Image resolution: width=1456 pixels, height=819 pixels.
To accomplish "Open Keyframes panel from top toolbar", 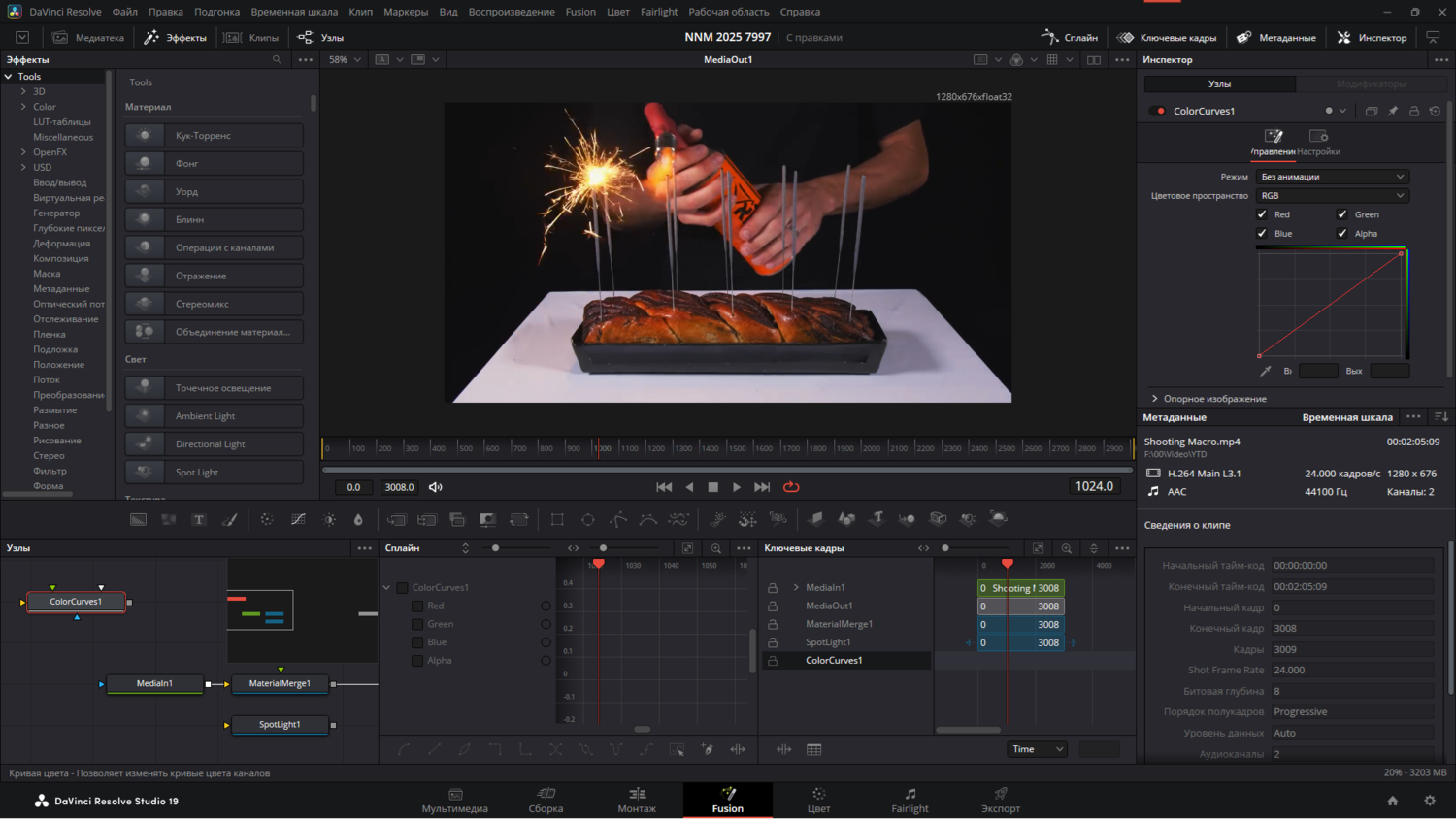I will 1166,37.
